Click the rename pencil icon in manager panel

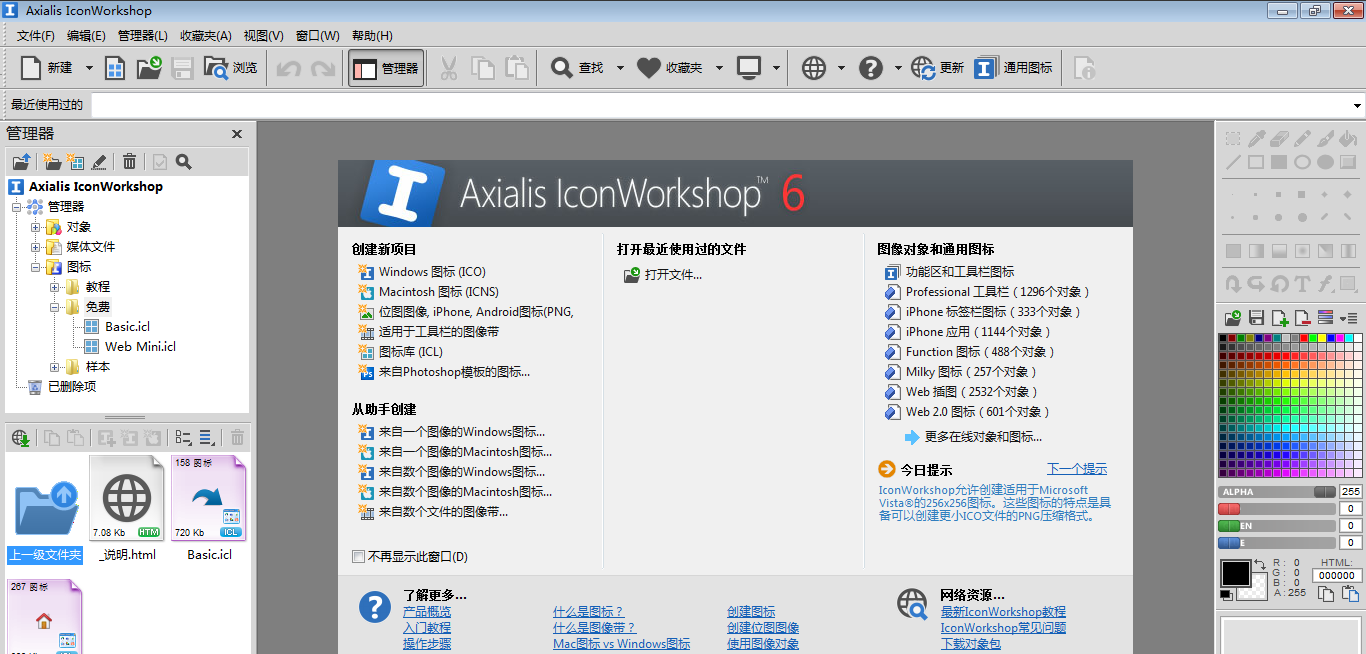[x=99, y=162]
